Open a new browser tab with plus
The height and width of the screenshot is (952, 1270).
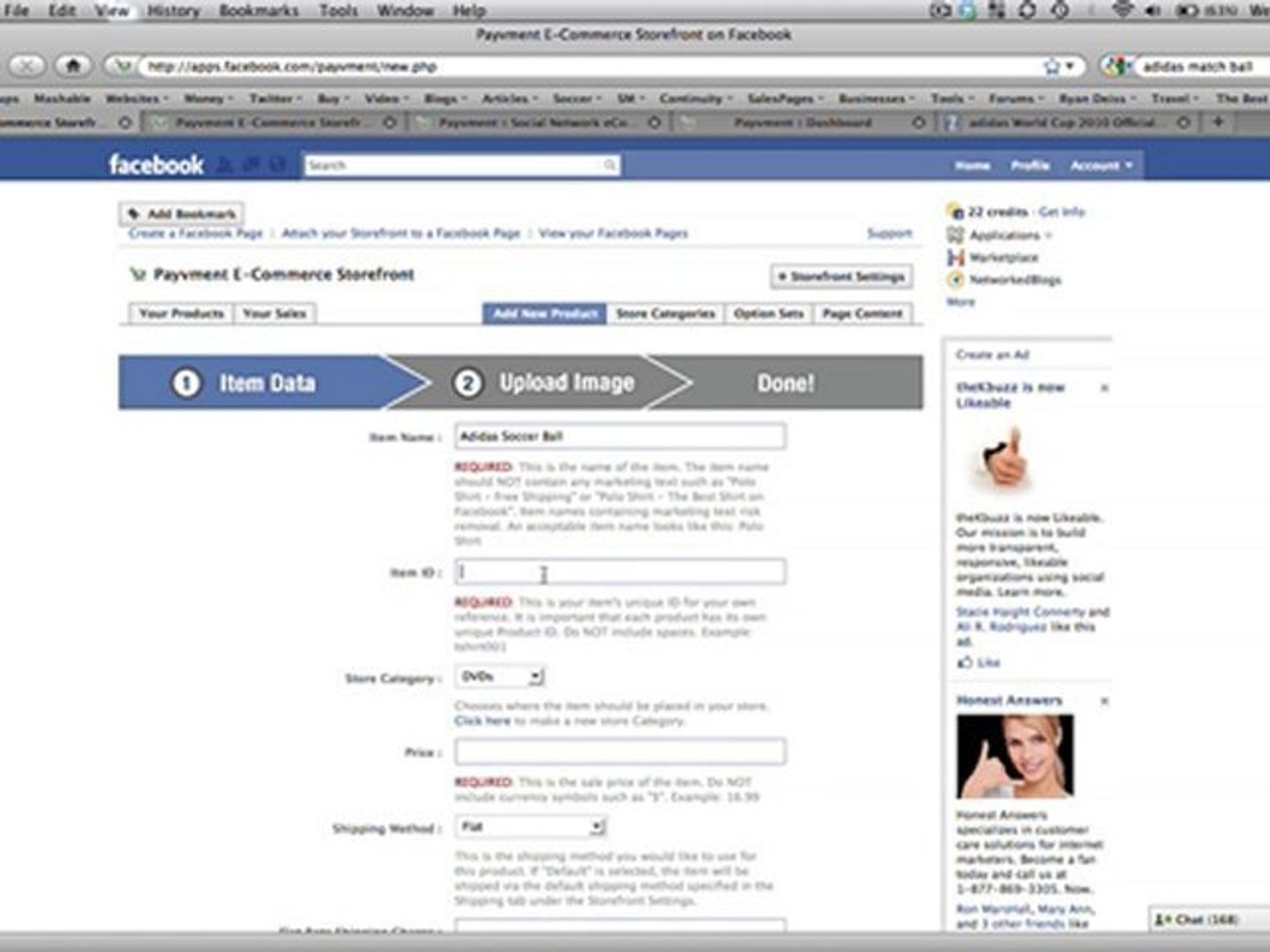coord(1218,122)
